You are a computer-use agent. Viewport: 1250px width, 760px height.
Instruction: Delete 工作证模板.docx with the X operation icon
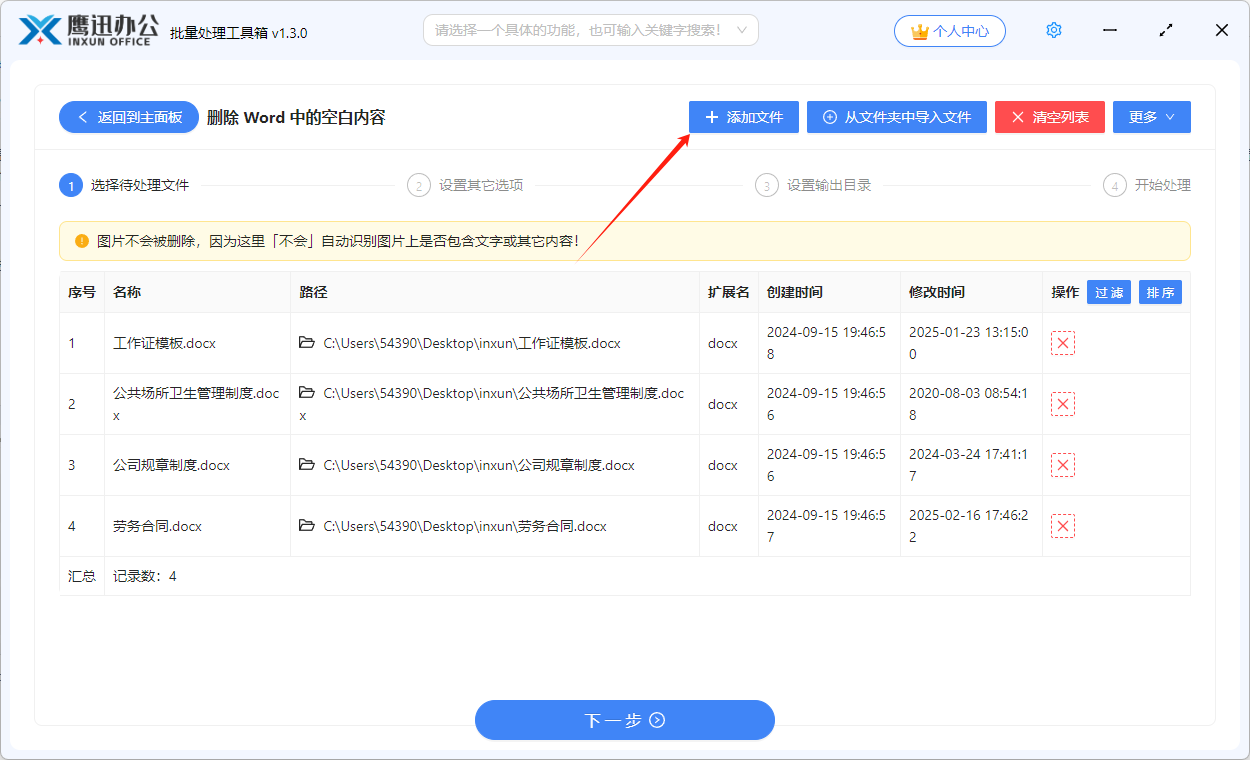[x=1062, y=342]
